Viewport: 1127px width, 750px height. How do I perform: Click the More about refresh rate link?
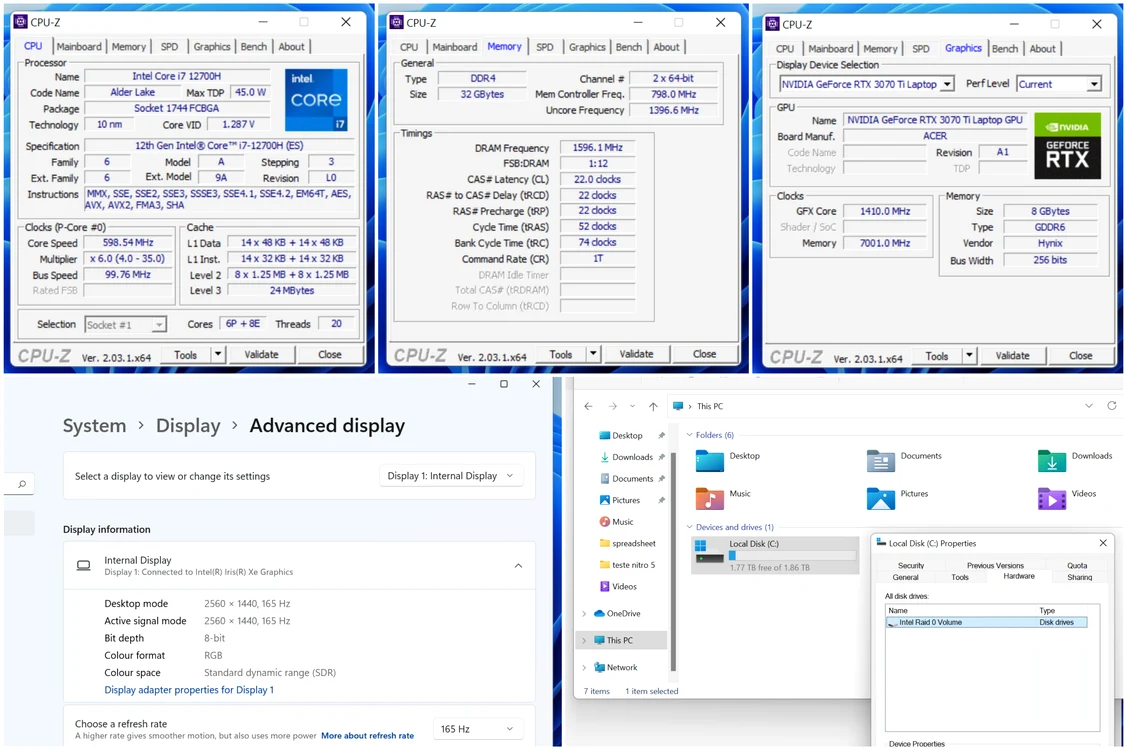[x=367, y=736]
